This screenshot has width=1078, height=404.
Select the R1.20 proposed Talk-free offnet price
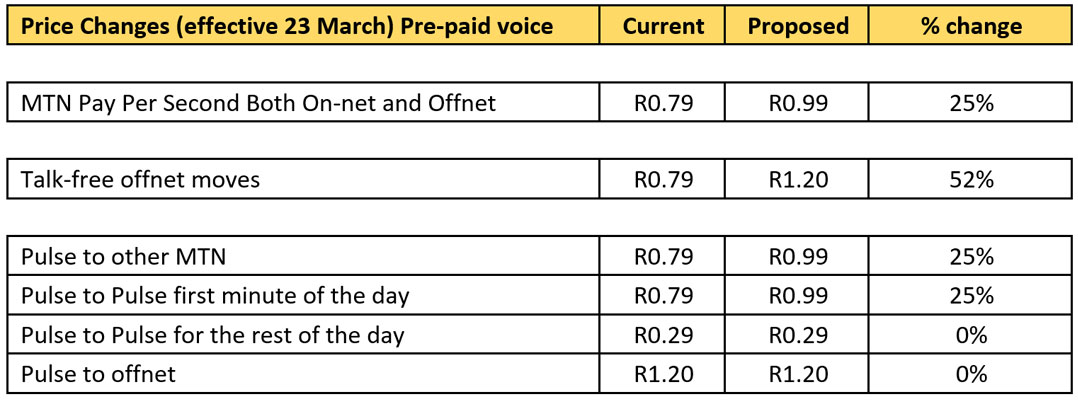coord(797,180)
